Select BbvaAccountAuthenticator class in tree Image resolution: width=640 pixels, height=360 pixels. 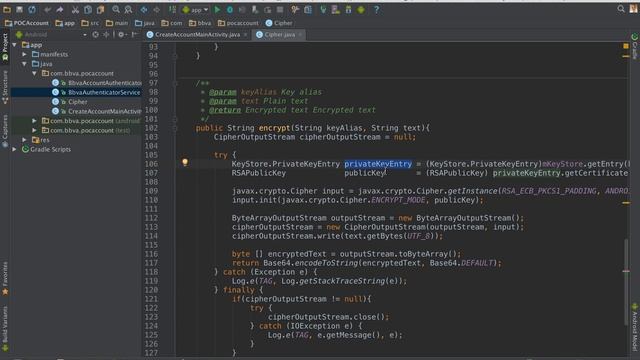(97, 83)
